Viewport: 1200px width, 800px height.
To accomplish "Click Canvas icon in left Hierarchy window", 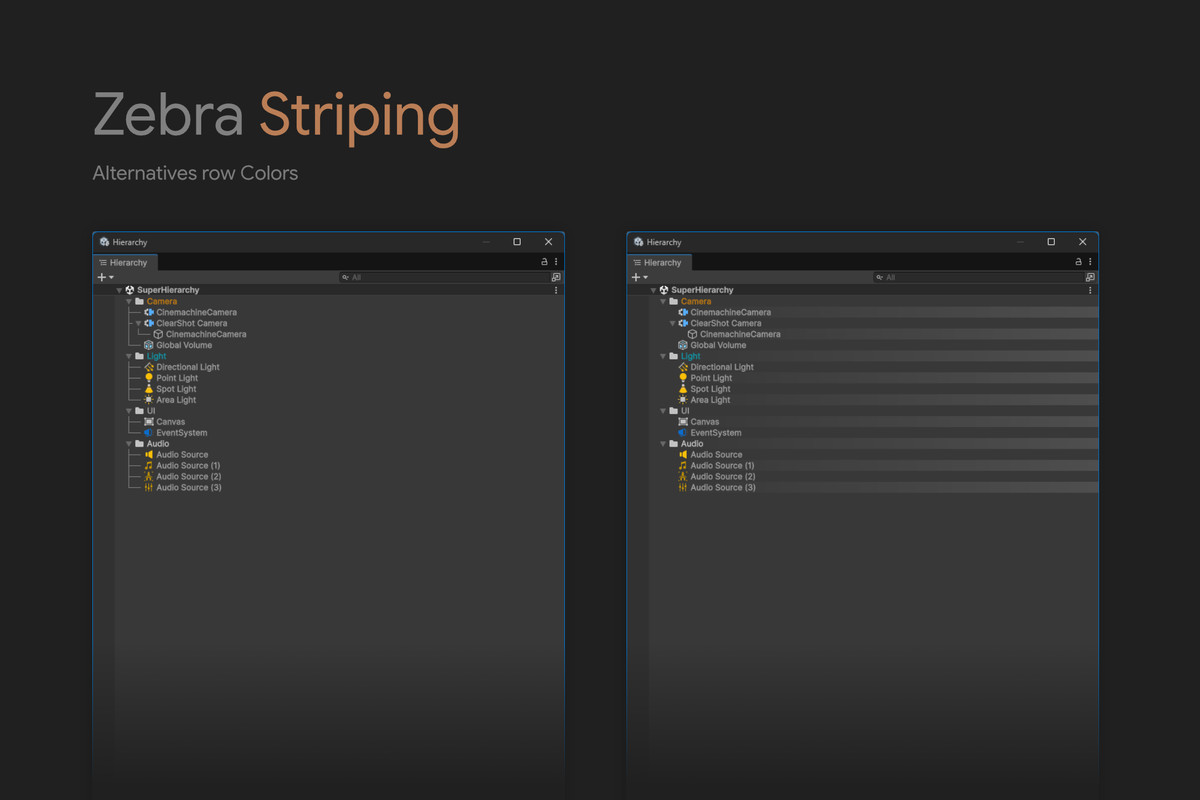I will [149, 422].
